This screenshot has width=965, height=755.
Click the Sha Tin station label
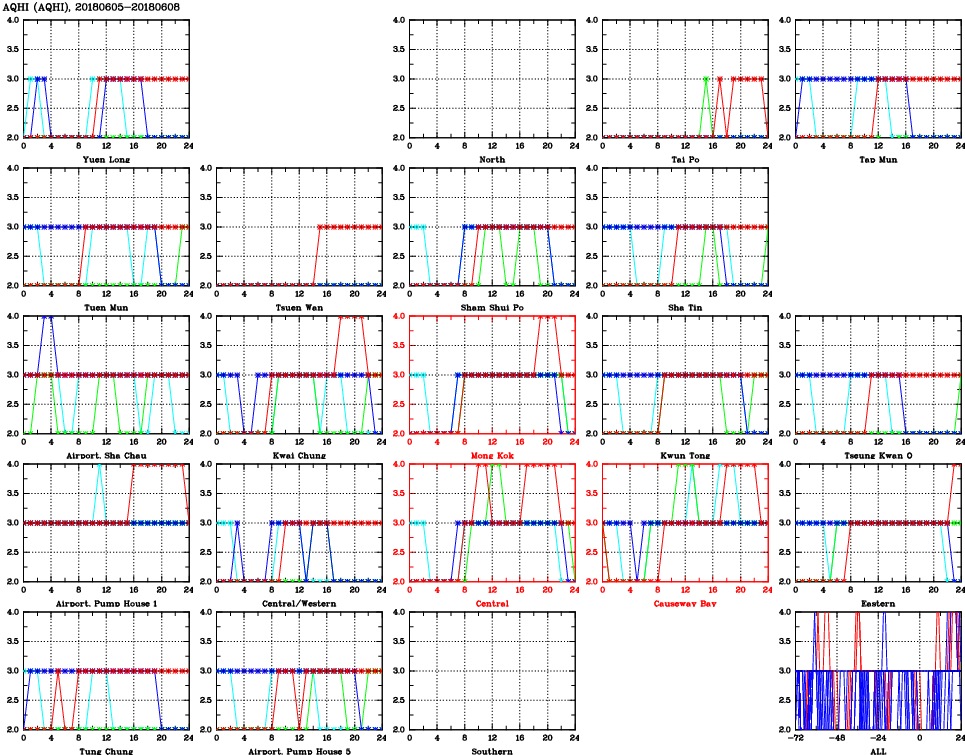(x=685, y=307)
